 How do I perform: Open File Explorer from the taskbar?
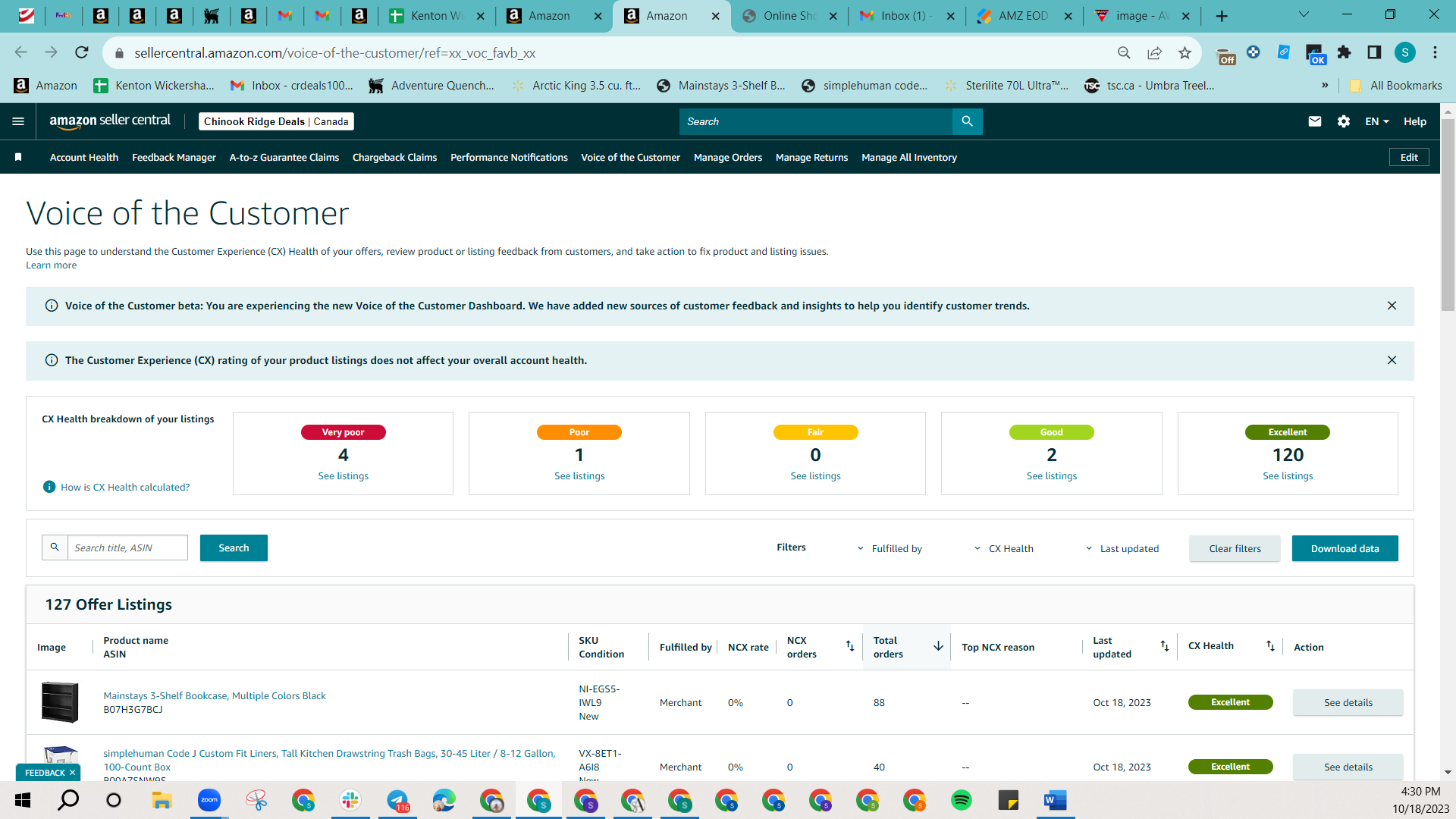[x=162, y=800]
